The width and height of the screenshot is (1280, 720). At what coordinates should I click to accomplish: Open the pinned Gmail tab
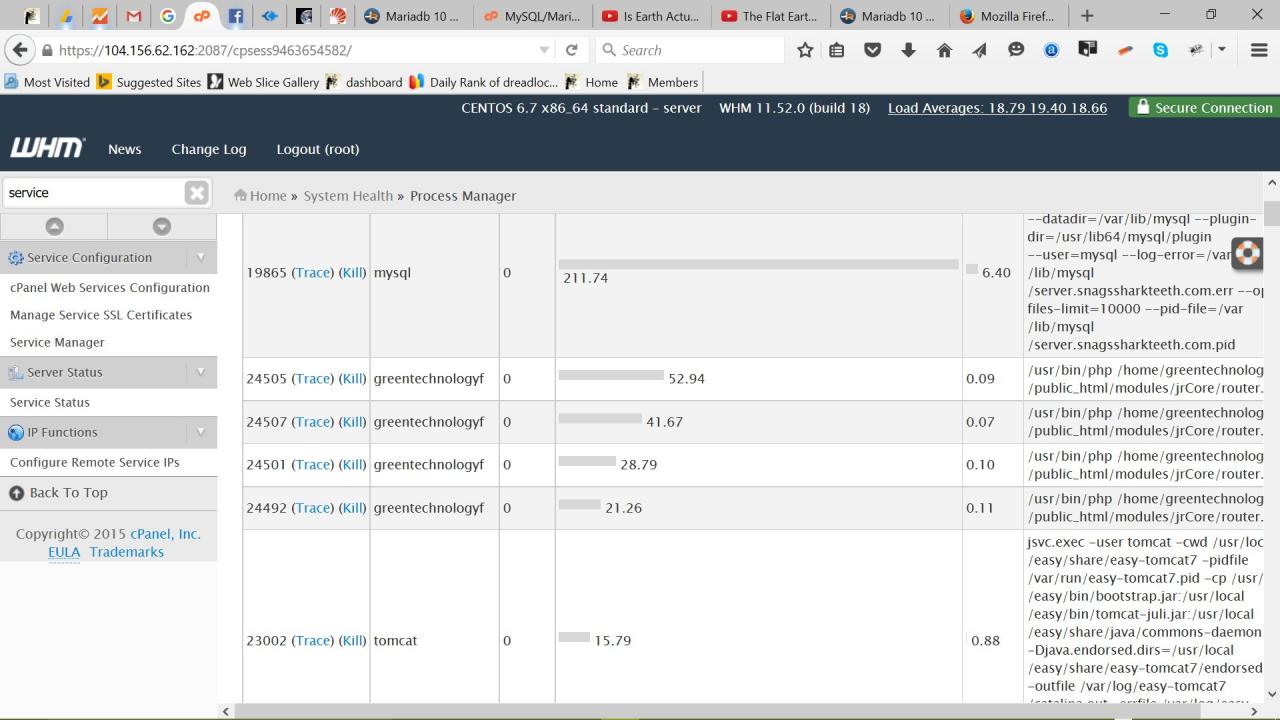132,16
